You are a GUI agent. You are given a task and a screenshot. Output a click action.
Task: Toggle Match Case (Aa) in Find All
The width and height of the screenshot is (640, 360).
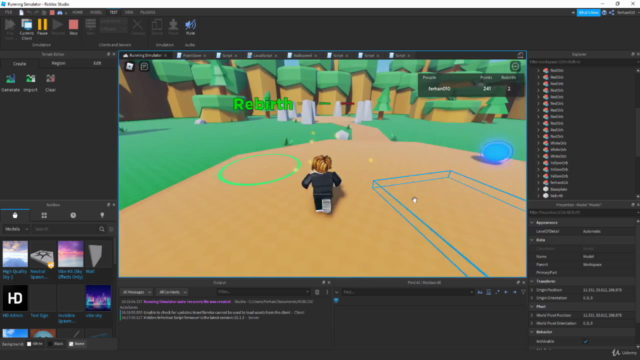coord(480,292)
